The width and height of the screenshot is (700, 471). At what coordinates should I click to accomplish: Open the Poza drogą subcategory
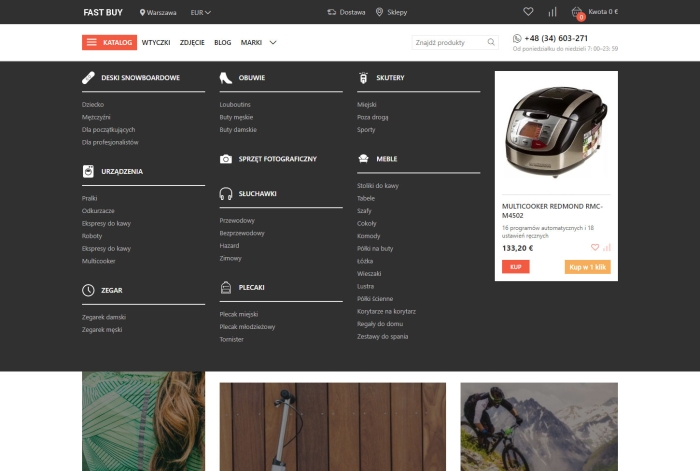[x=373, y=117]
